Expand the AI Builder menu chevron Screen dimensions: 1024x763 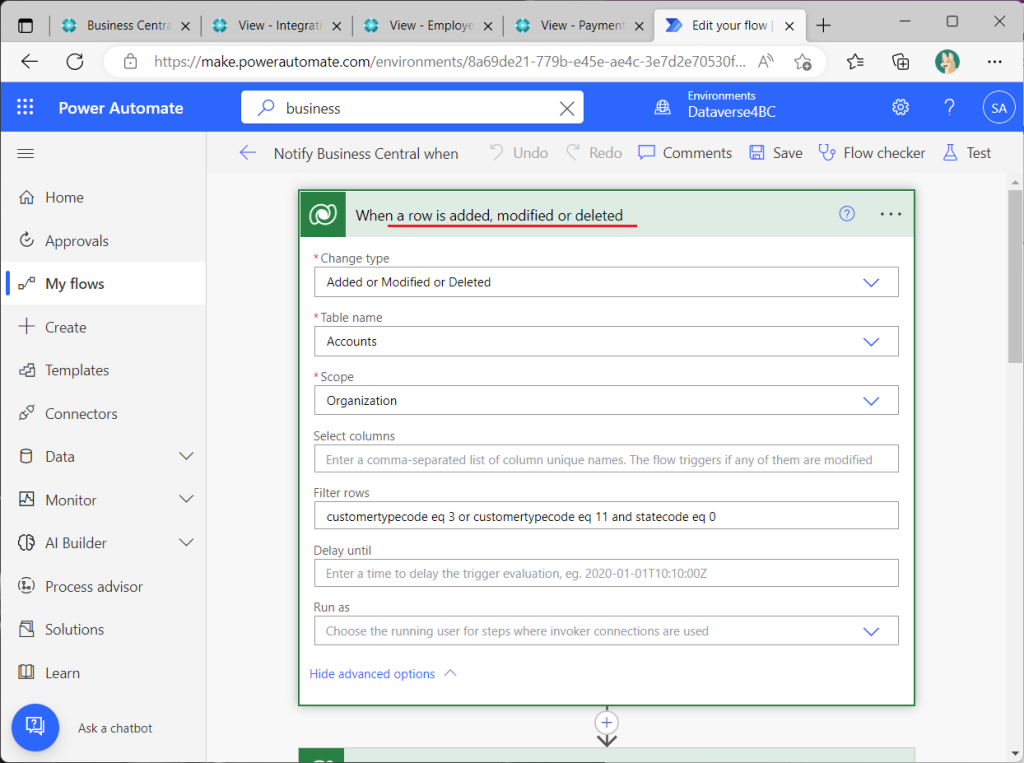click(x=186, y=542)
